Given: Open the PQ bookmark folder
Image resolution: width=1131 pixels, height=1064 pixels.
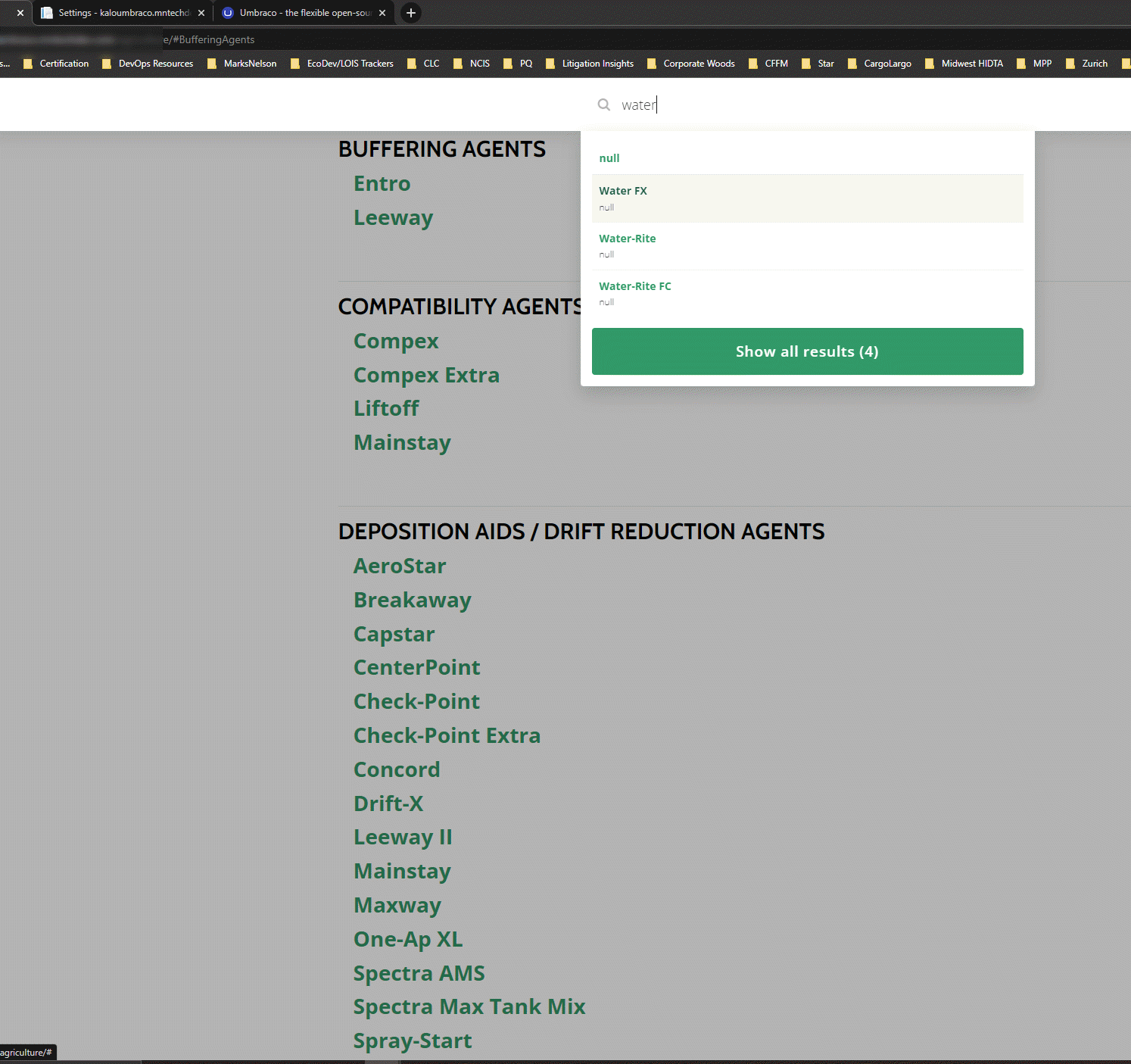Looking at the screenshot, I should click(x=518, y=64).
